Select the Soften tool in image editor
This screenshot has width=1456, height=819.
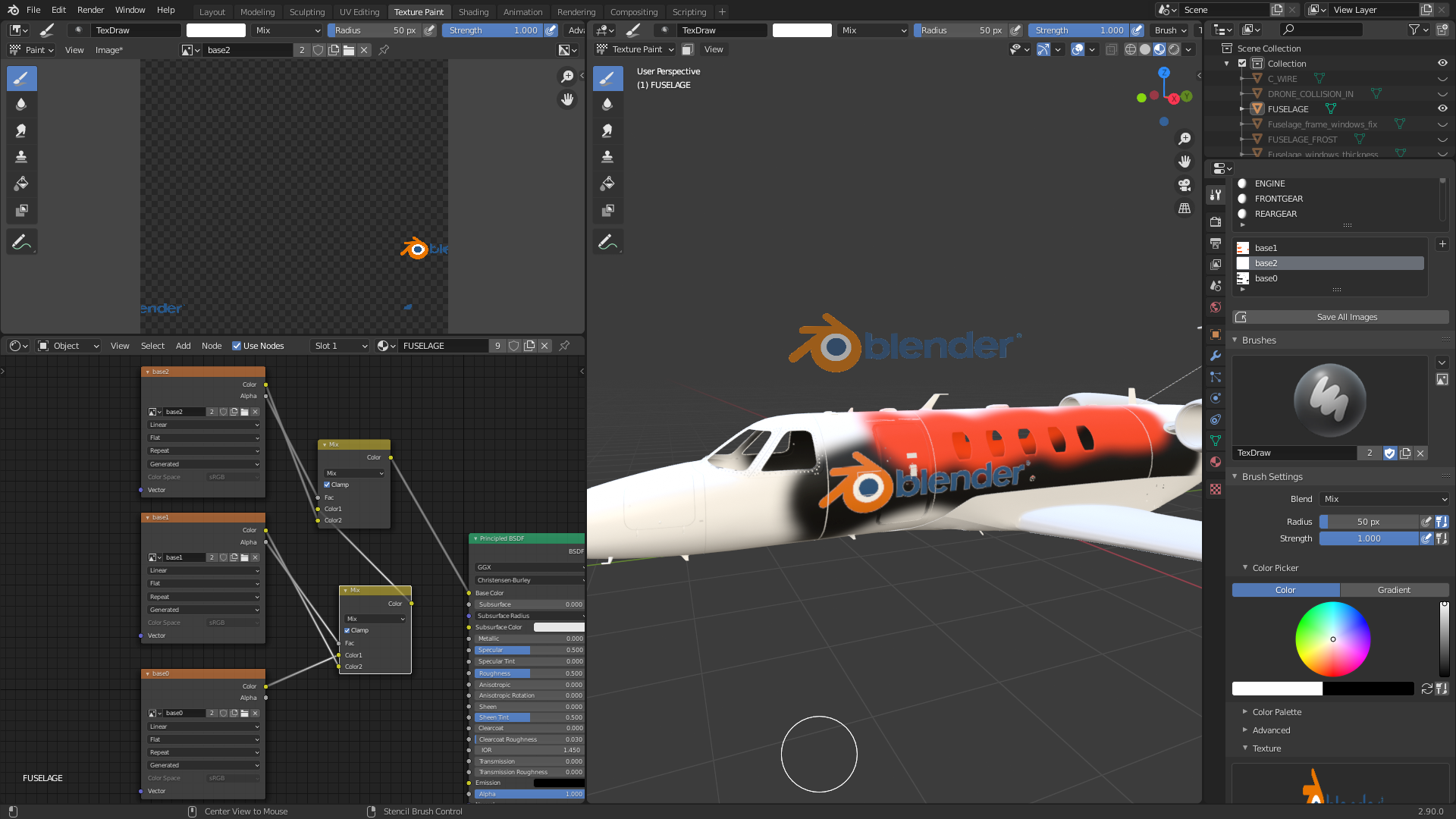[x=21, y=104]
